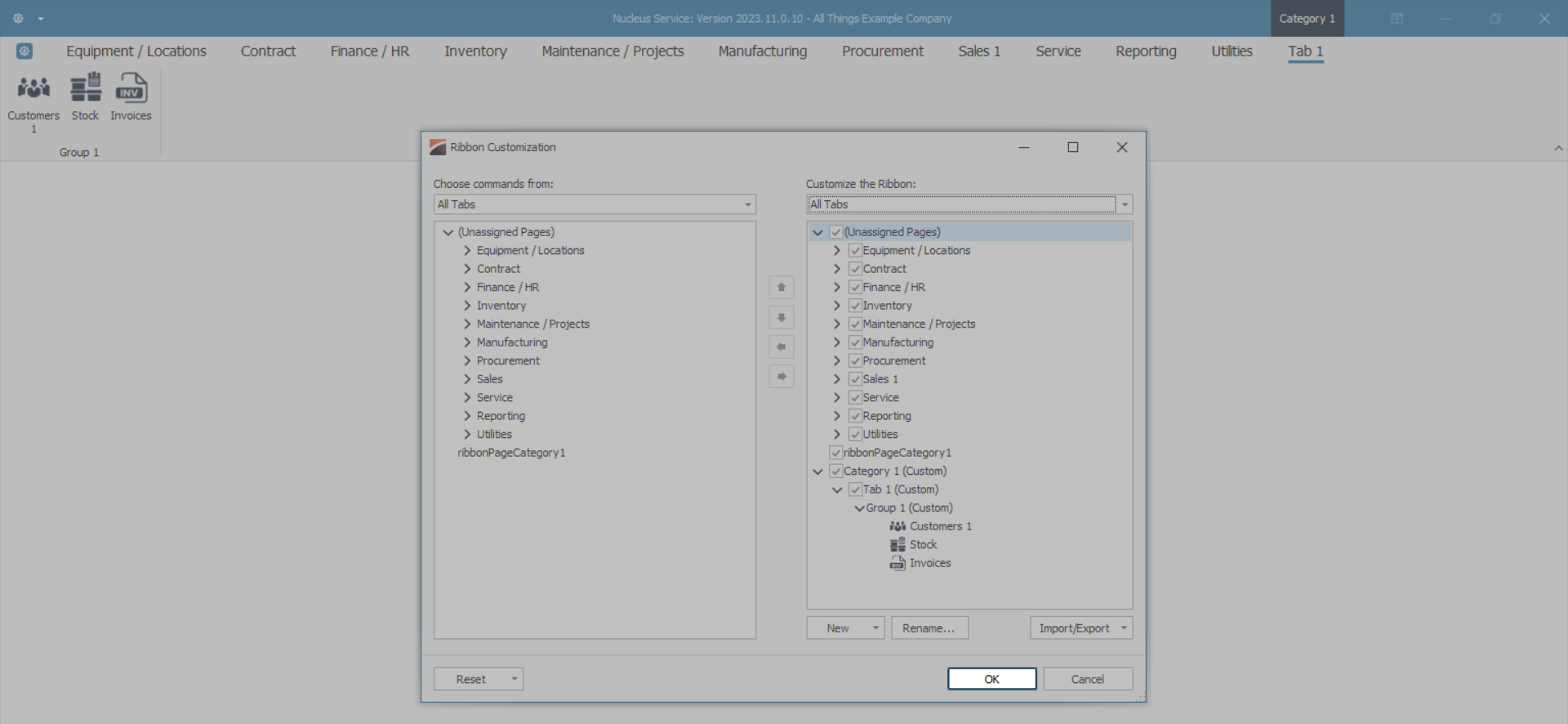Open the New button dropdown arrow

[875, 628]
